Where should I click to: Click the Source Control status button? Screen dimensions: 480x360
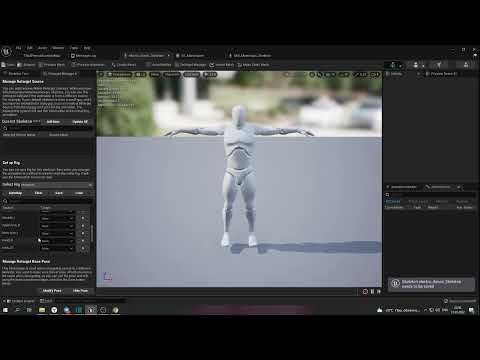tap(460, 301)
